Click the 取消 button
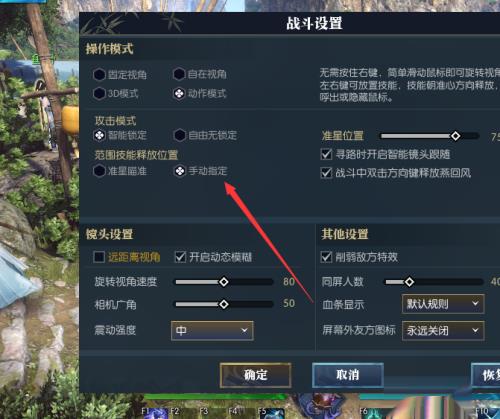The width and height of the screenshot is (500, 419). (348, 375)
